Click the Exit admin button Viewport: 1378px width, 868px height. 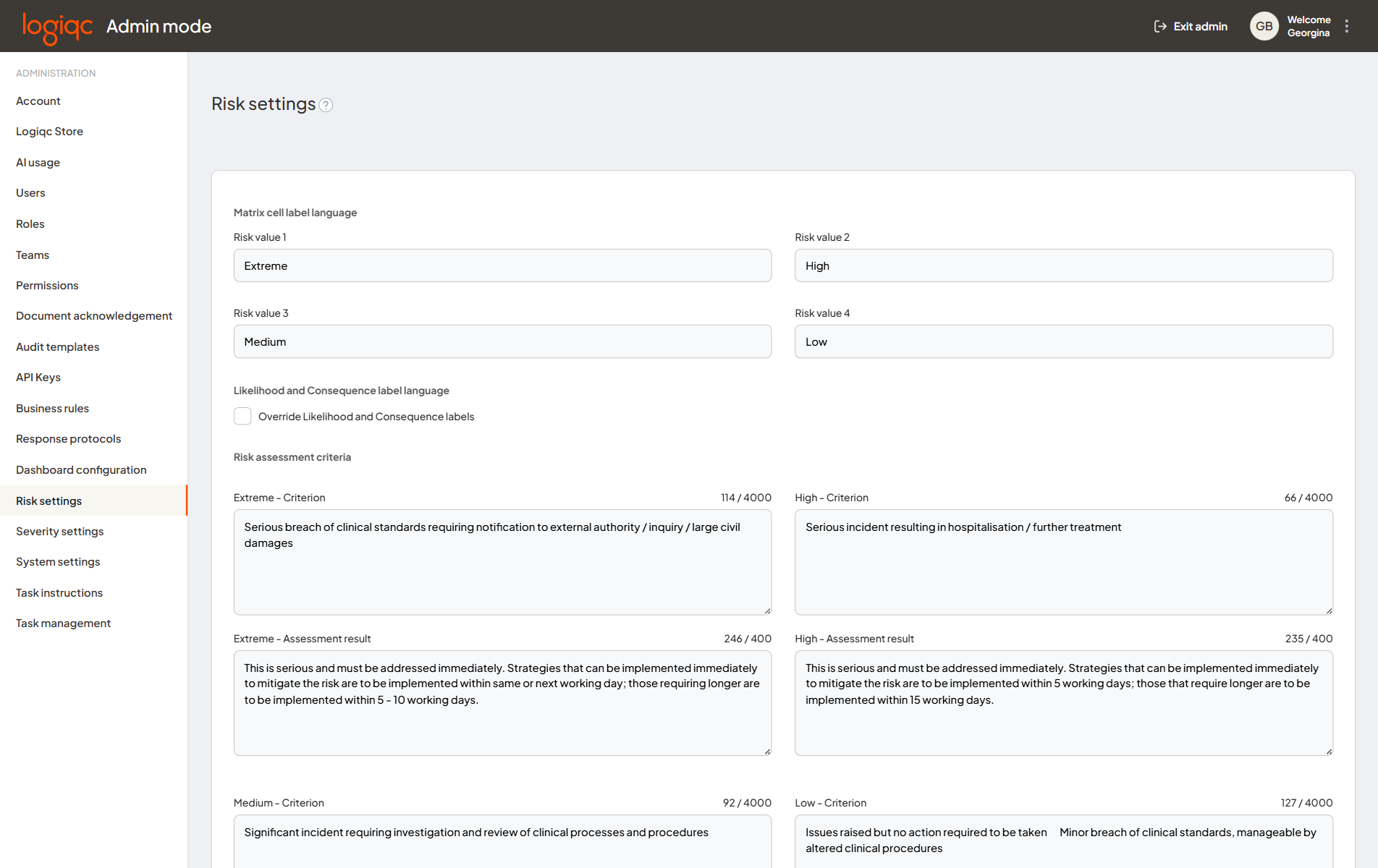pyautogui.click(x=1191, y=26)
